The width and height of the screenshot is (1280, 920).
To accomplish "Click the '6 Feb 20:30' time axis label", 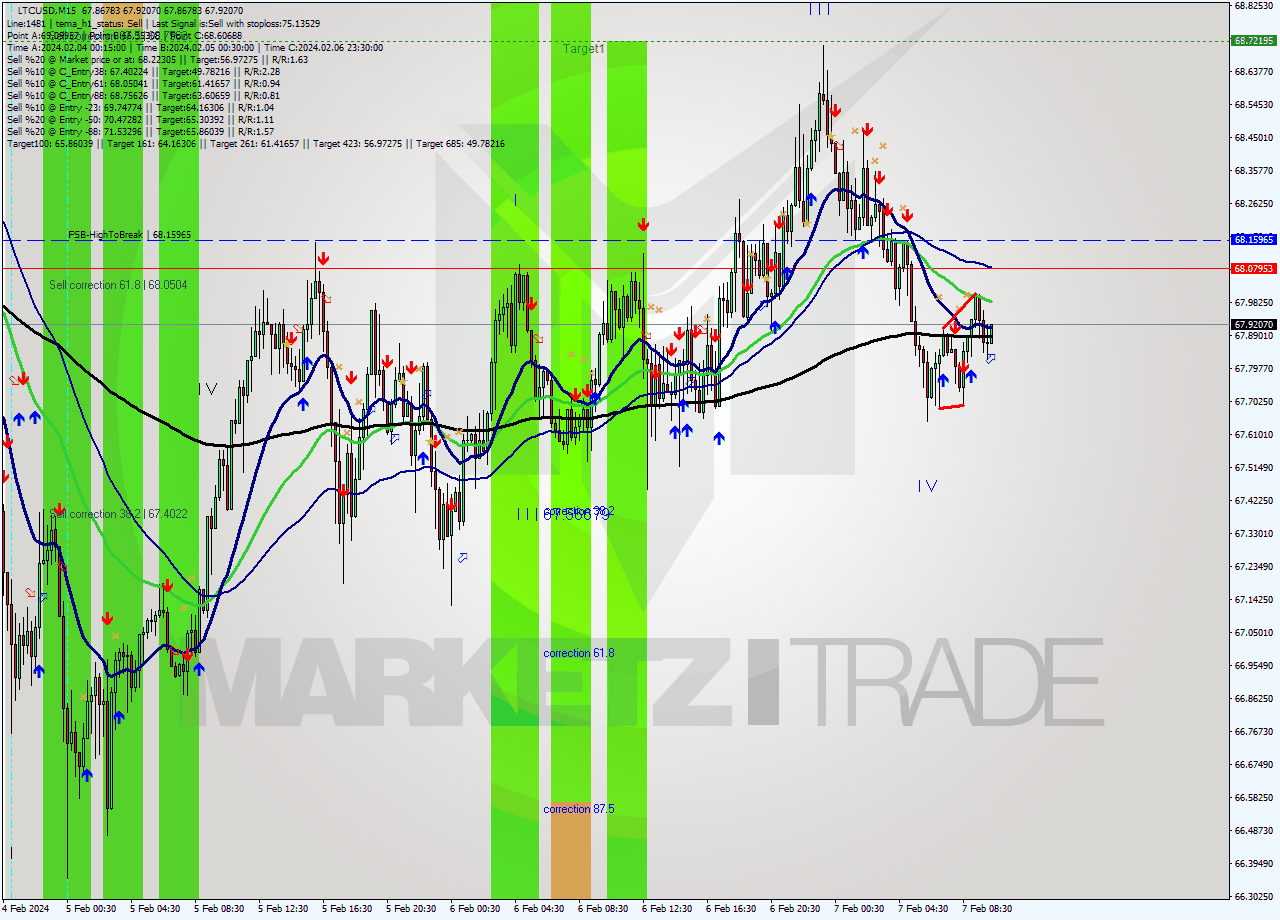I will pyautogui.click(x=795, y=909).
